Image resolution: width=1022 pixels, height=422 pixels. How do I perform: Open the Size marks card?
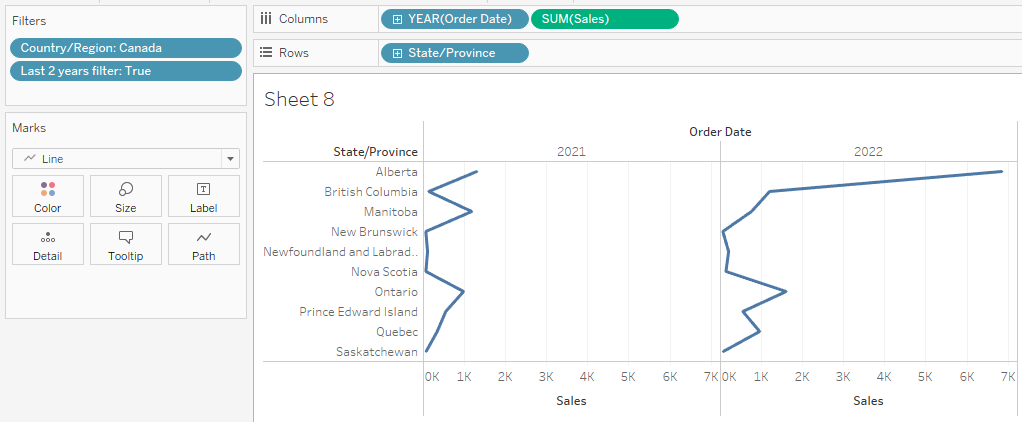(x=126, y=189)
